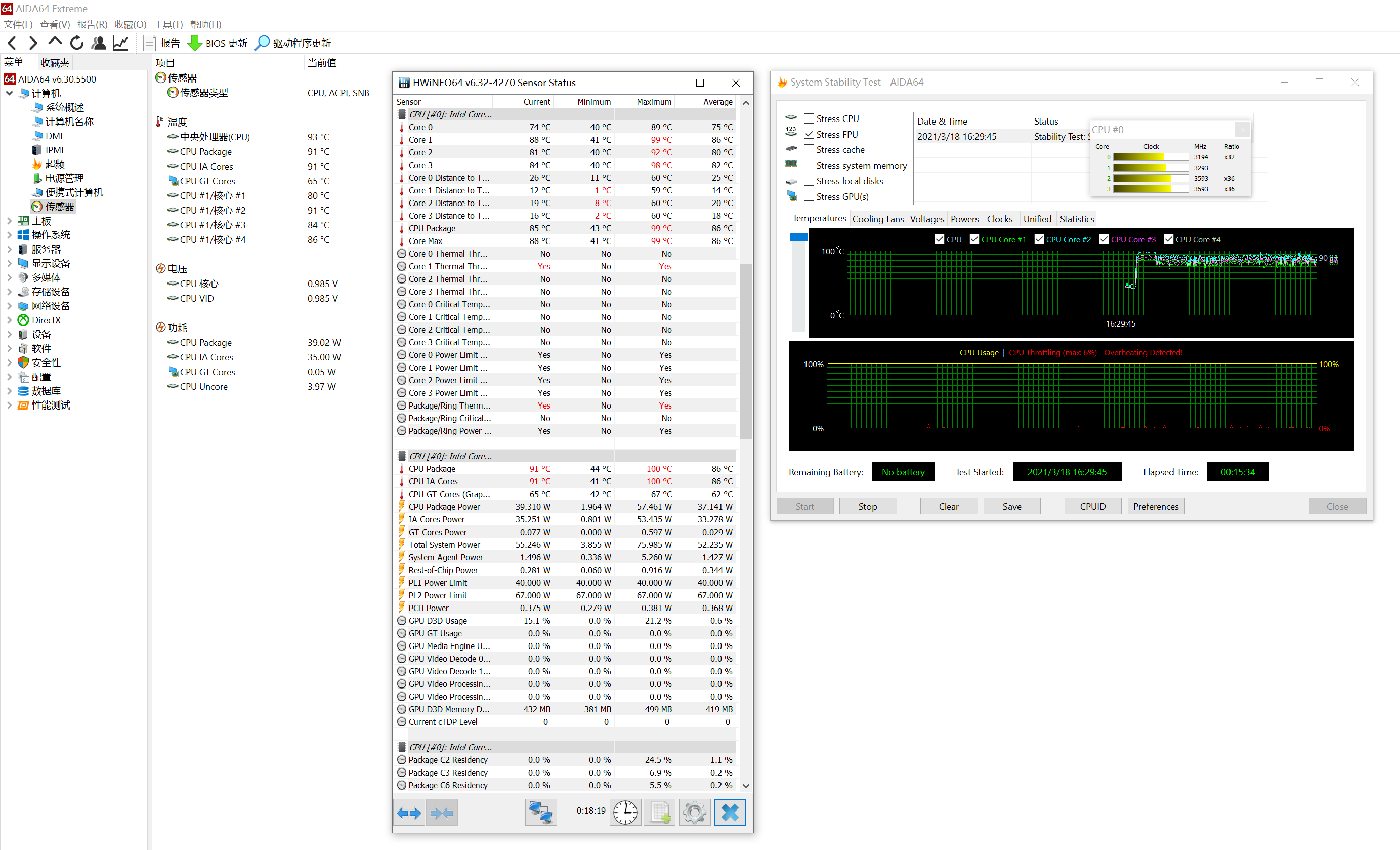Uncheck the Stress FPU checkbox
This screenshot has width=1400, height=850.
point(809,134)
